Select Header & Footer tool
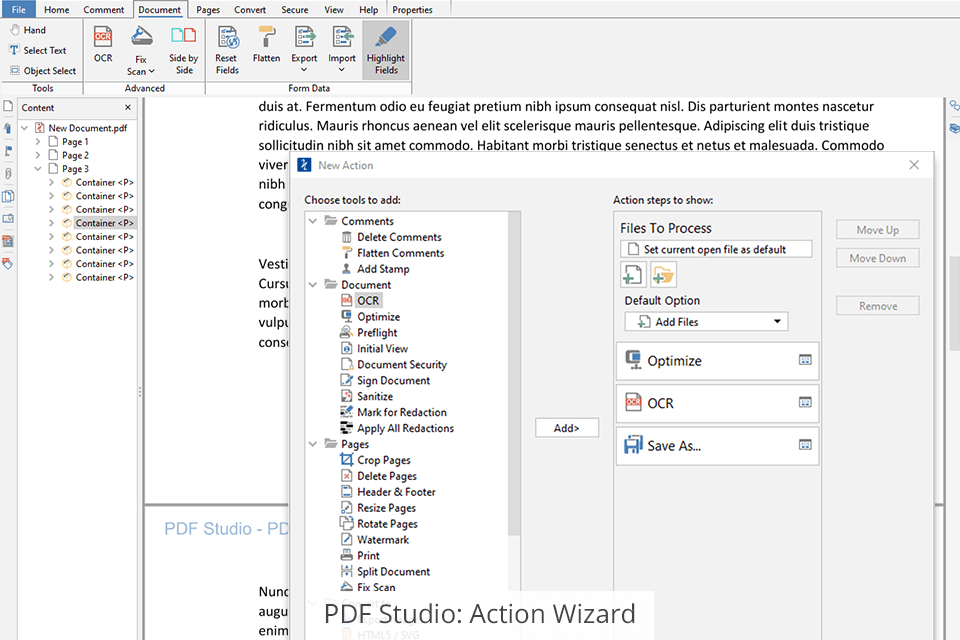The image size is (960, 640). click(388, 492)
